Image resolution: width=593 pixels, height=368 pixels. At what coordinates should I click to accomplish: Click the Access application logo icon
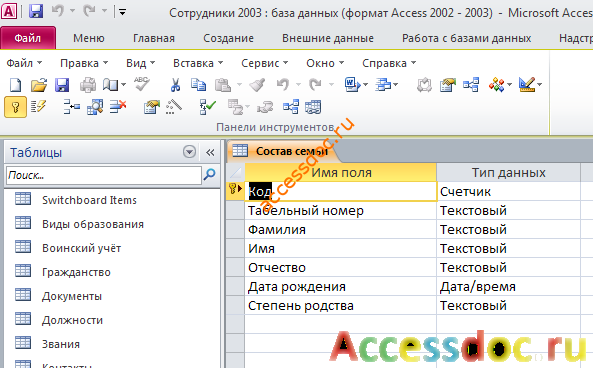pyautogui.click(x=9, y=11)
